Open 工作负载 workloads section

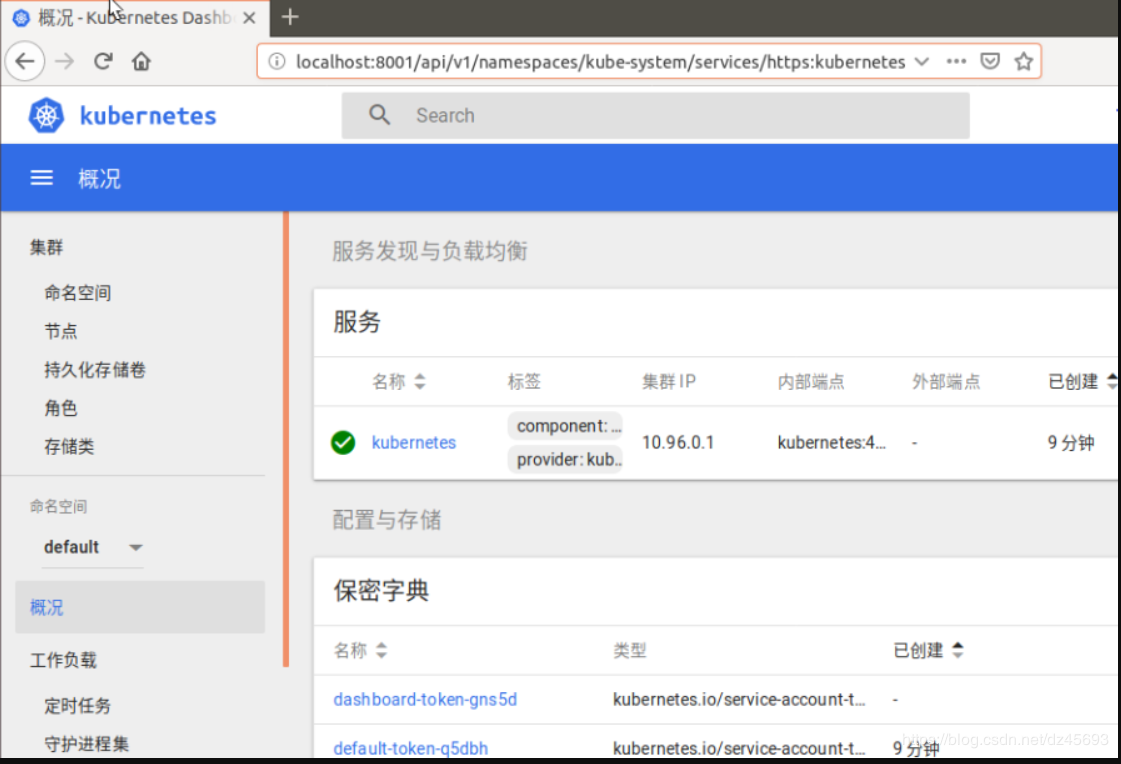(x=64, y=660)
